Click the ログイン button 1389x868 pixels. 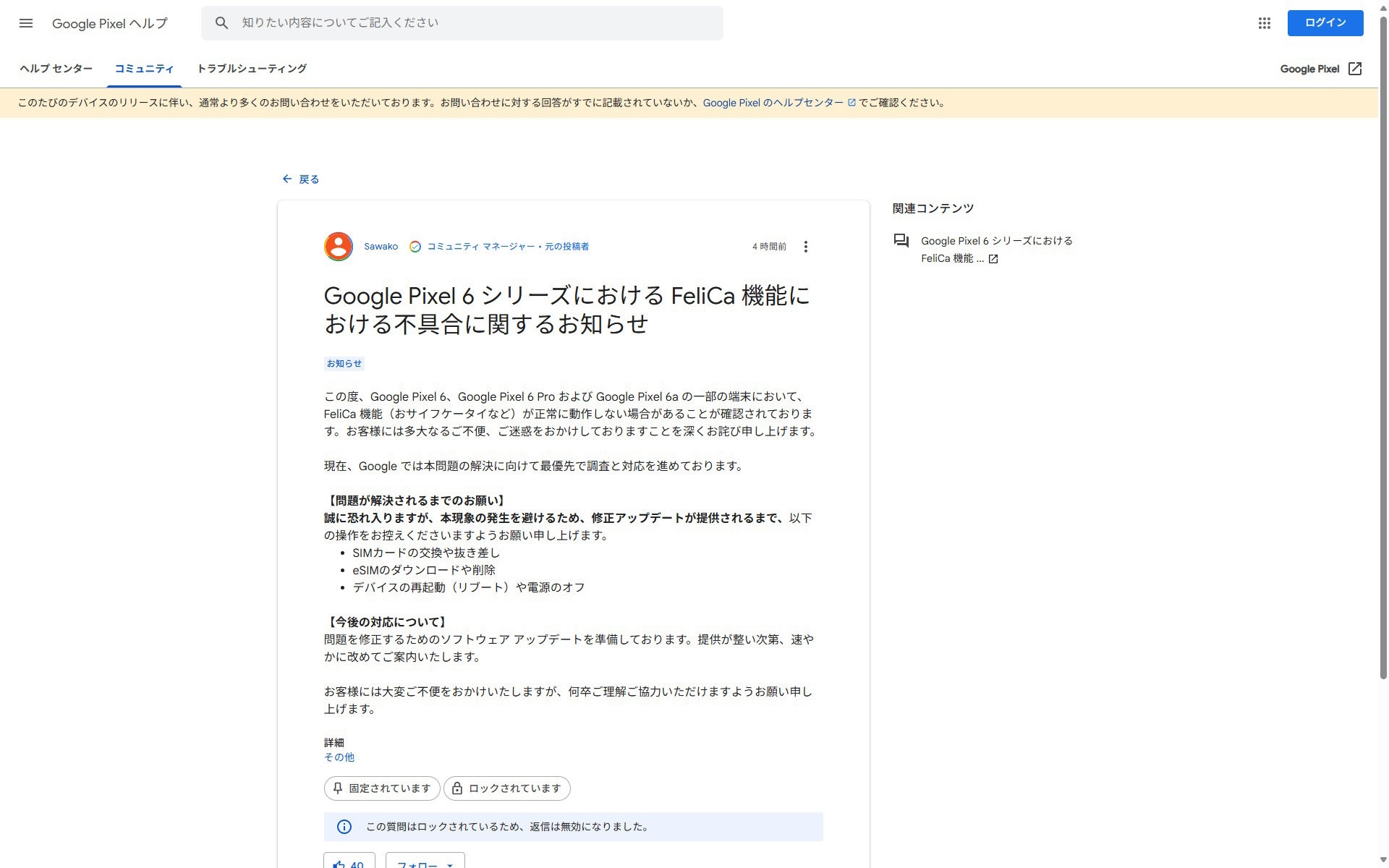coord(1325,23)
